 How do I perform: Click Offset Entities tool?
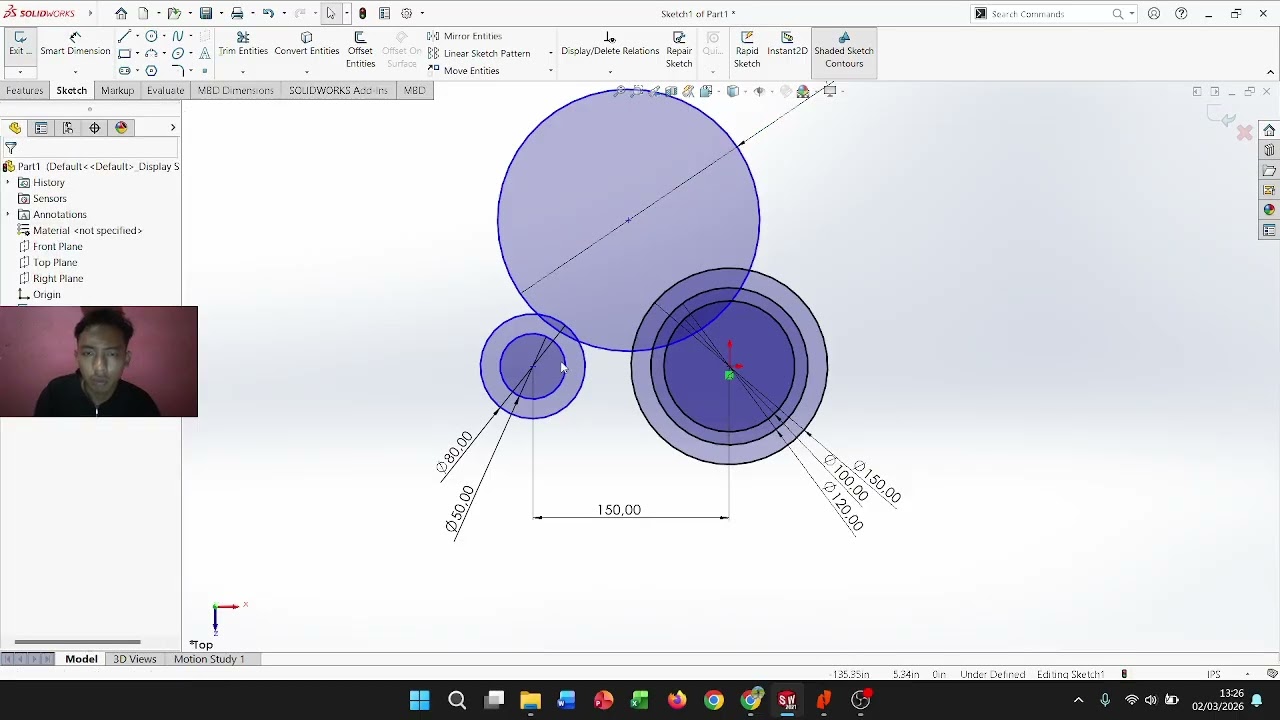click(x=360, y=50)
